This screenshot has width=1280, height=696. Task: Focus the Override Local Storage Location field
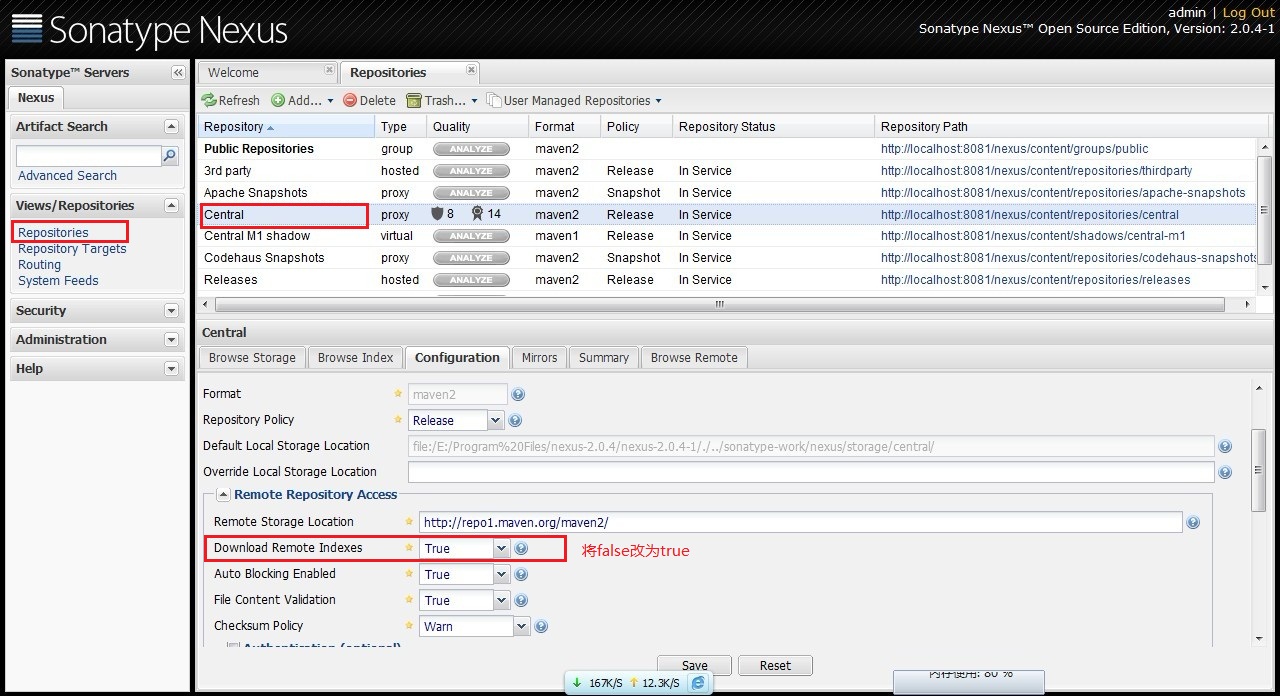click(x=811, y=472)
